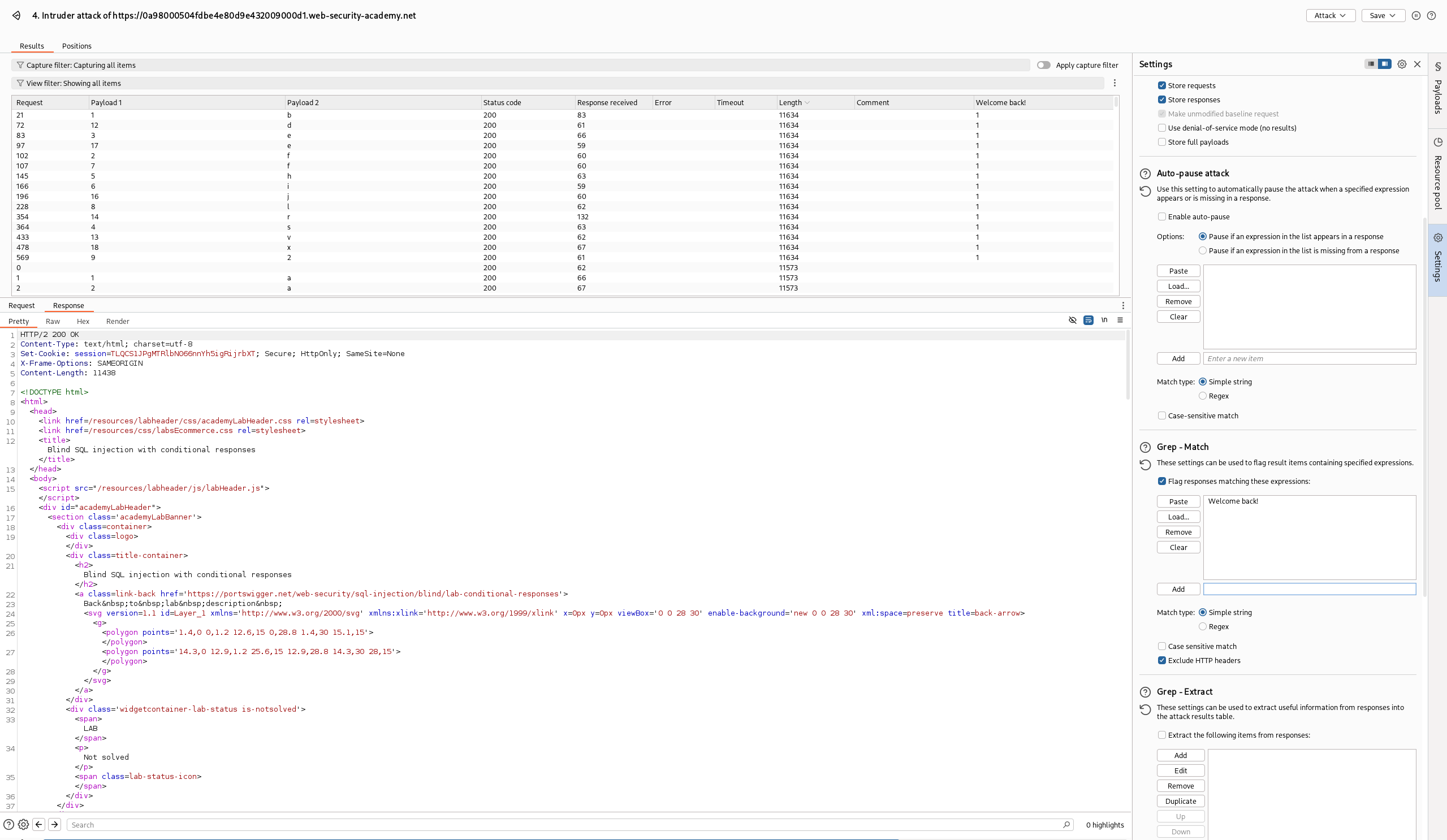Image resolution: width=1447 pixels, height=840 pixels.
Task: Pause the attack with the pause icon
Action: click(x=1416, y=15)
